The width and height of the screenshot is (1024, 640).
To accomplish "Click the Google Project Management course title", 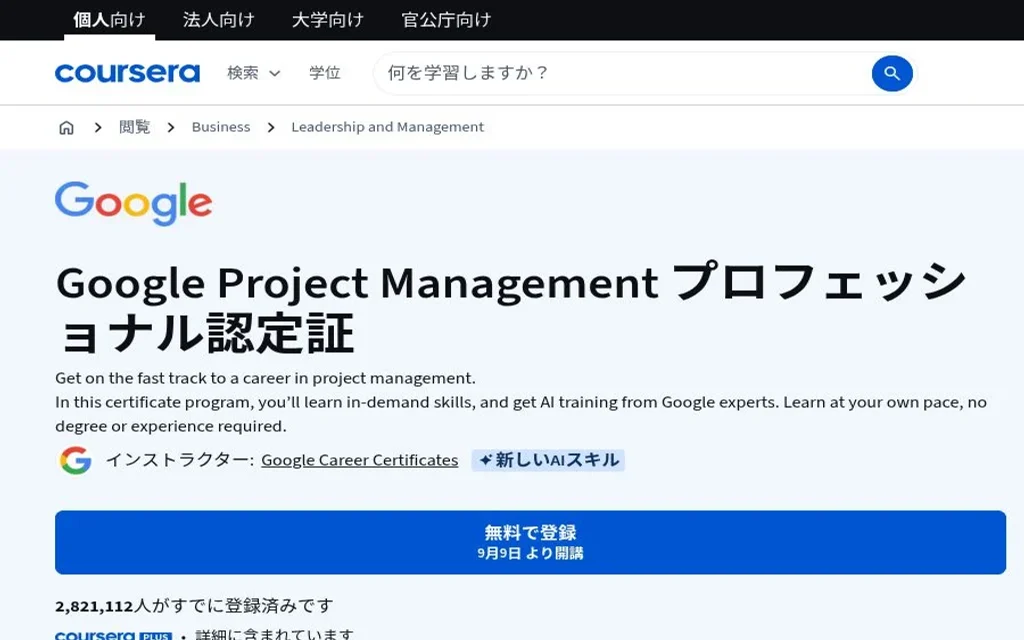I will 511,308.
